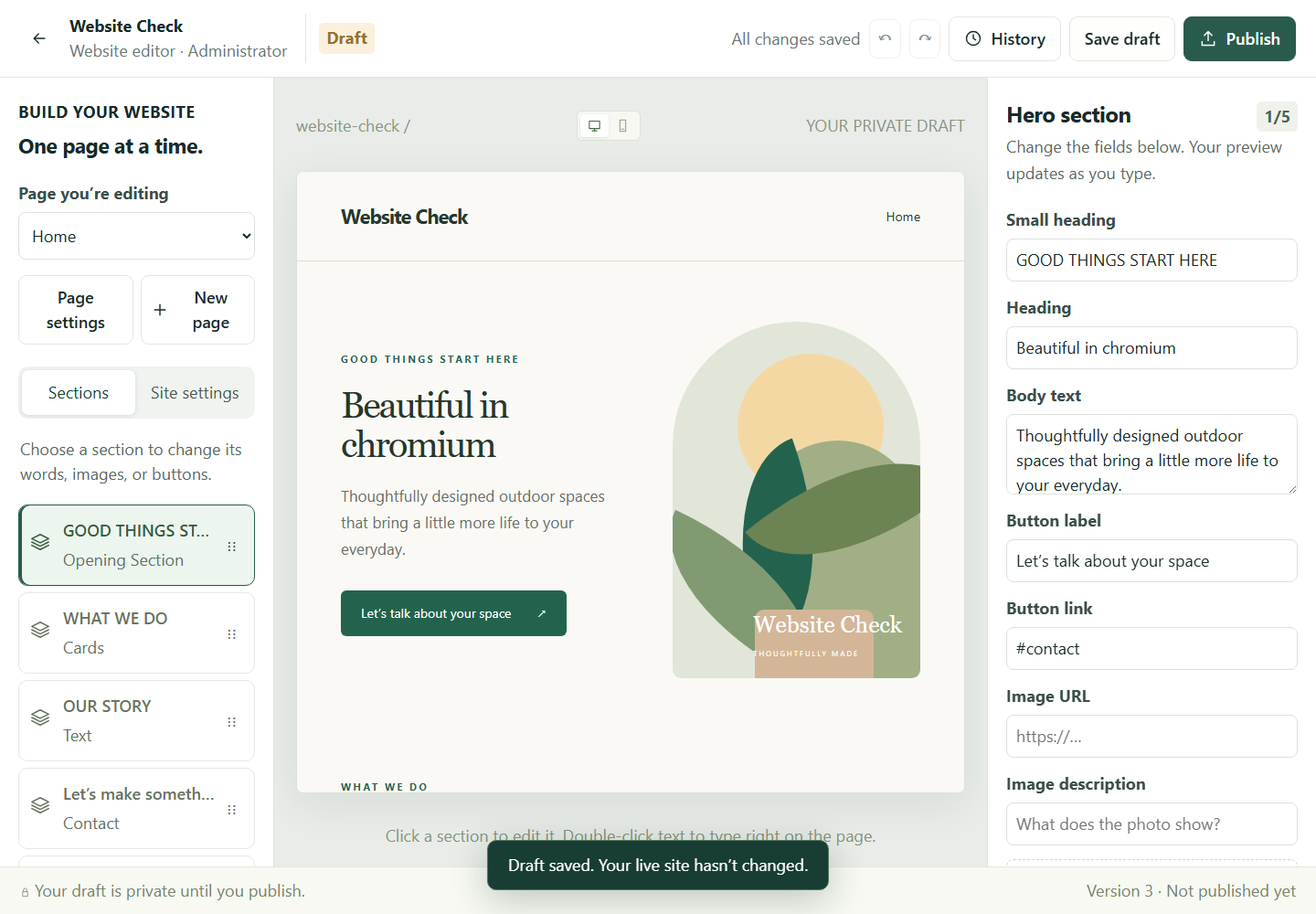Click drag handle of Contact section

(x=232, y=809)
